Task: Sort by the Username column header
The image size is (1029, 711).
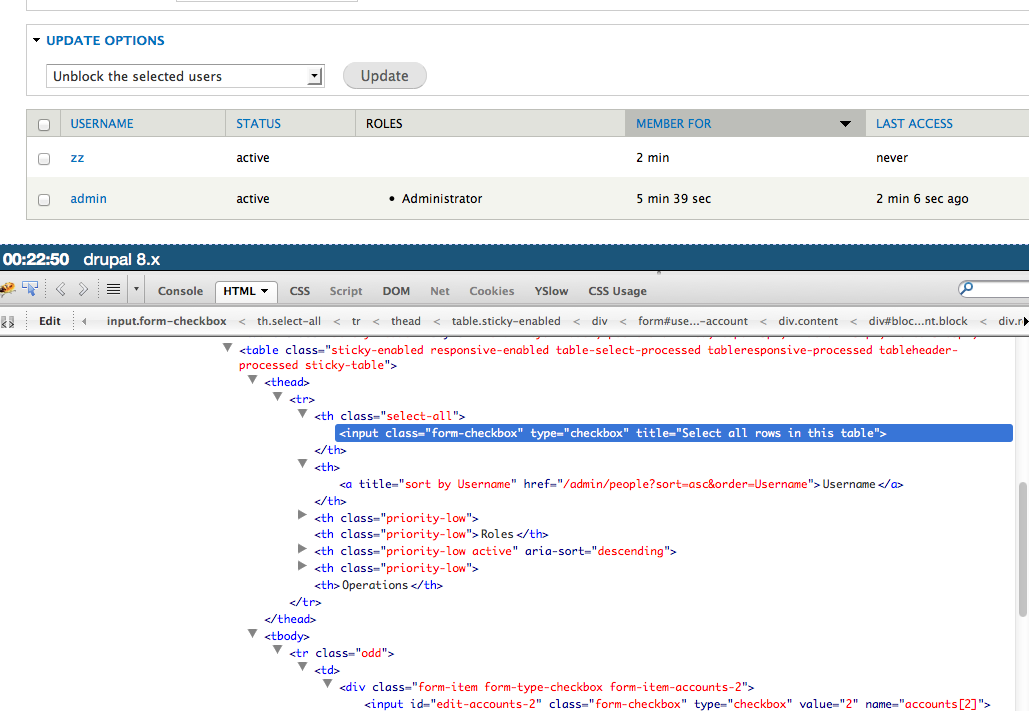Action: [102, 123]
